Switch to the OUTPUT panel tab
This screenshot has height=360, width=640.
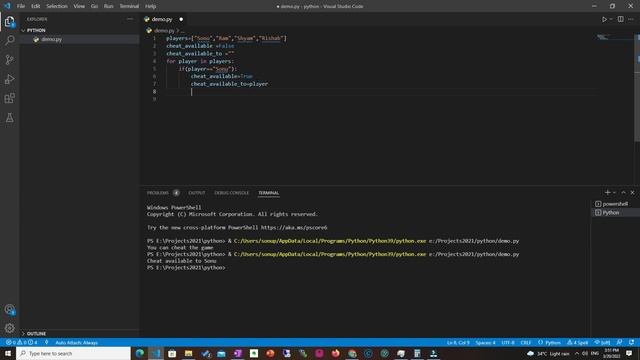coord(197,193)
